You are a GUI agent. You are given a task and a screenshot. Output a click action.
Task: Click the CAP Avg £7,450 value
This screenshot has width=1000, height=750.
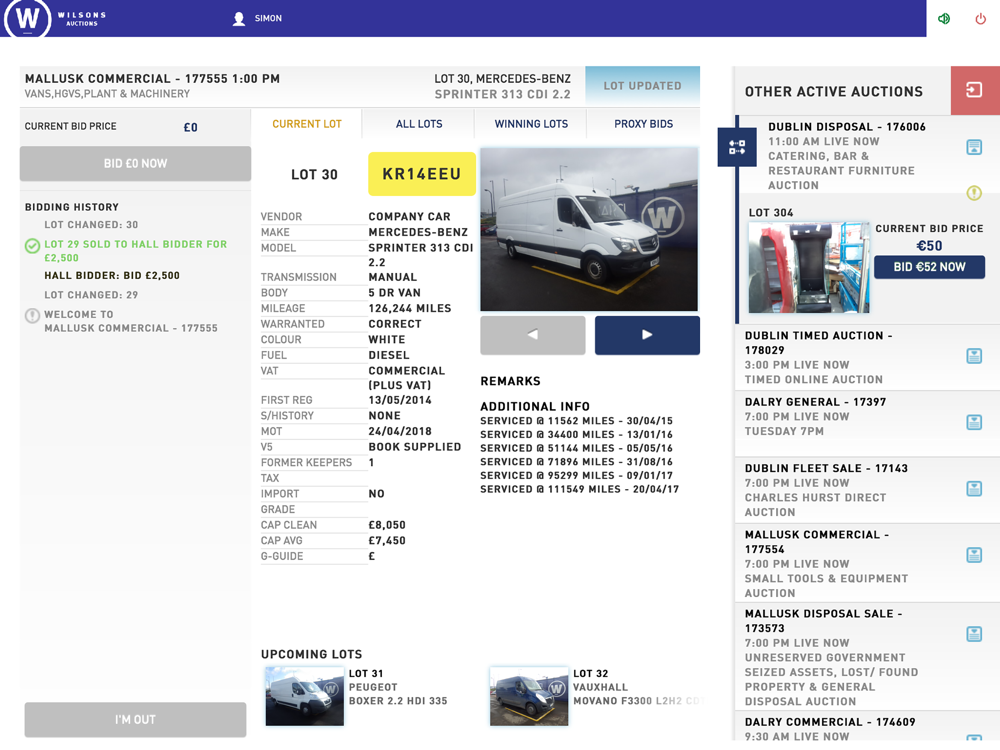386,540
